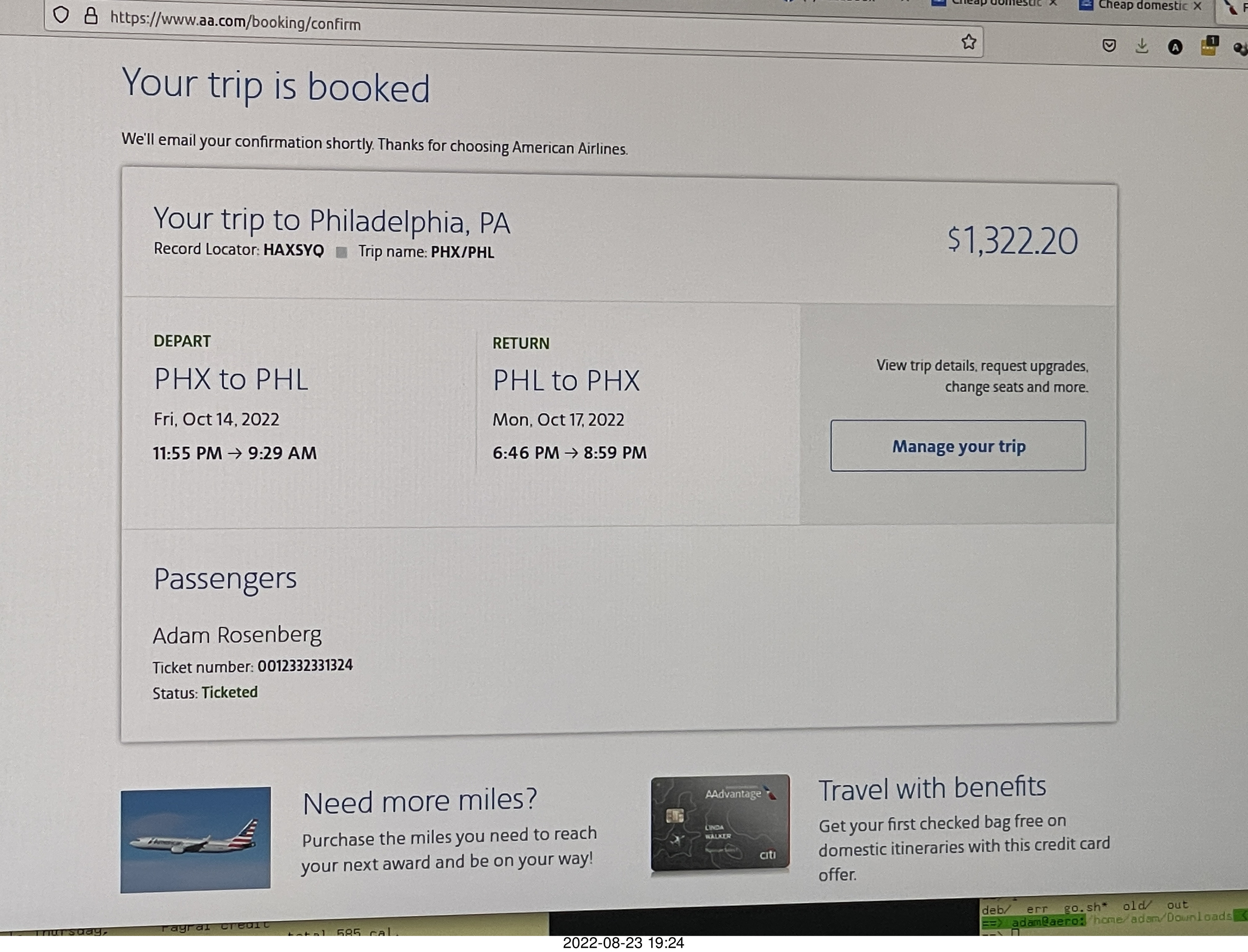Click the bookmark star icon

pos(969,41)
